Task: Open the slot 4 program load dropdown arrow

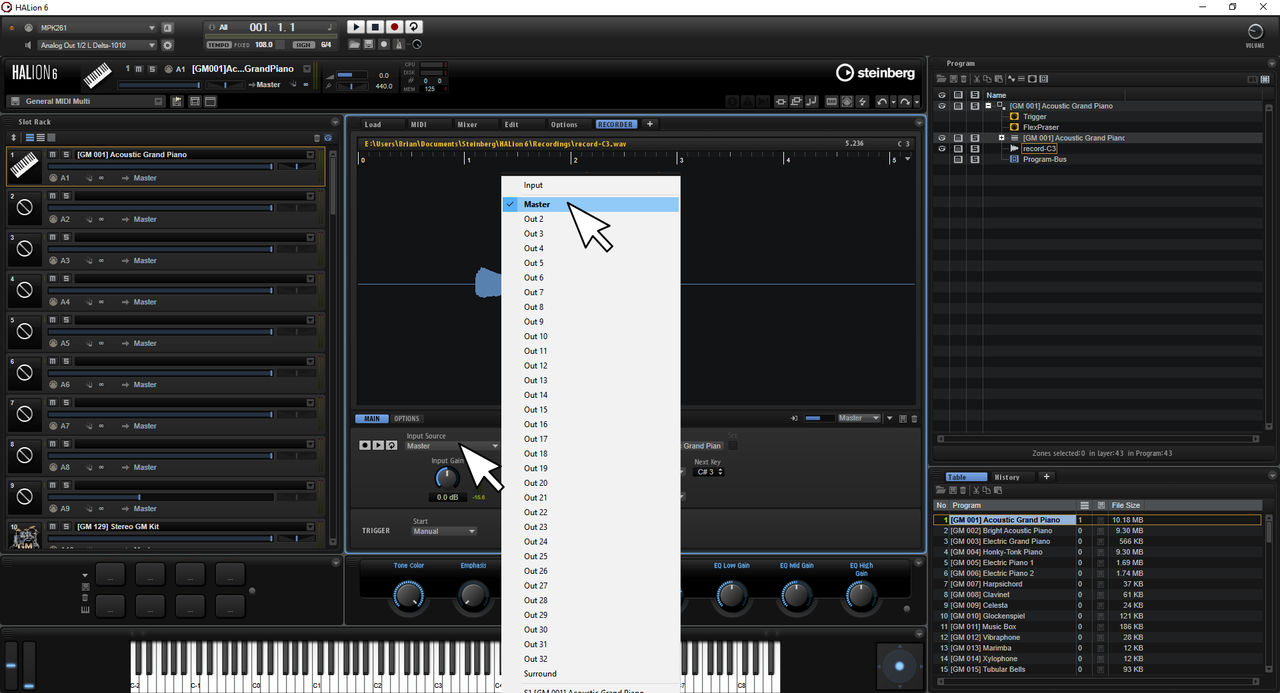Action: [310, 278]
